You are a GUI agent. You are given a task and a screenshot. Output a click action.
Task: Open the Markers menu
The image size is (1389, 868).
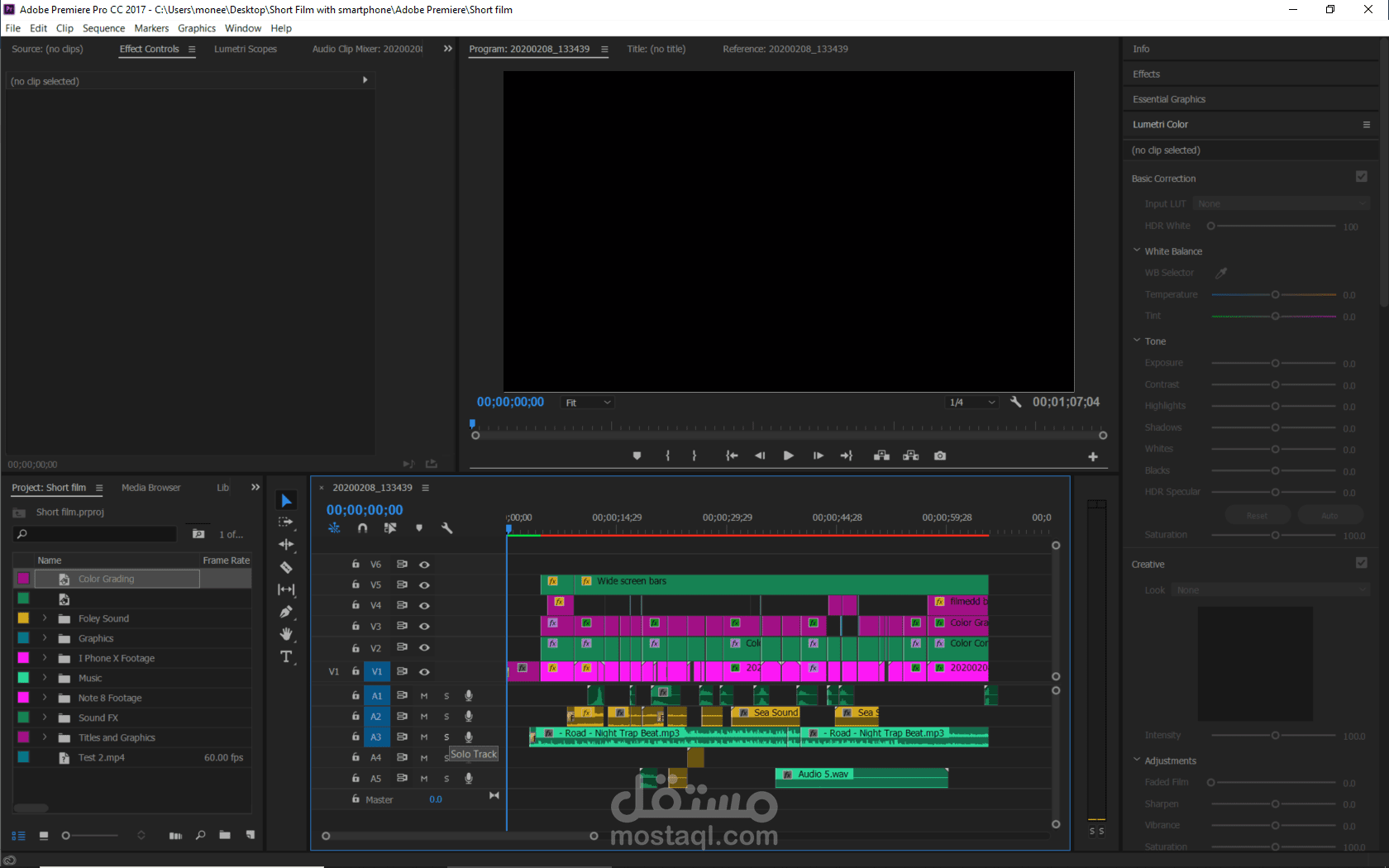pos(151,28)
